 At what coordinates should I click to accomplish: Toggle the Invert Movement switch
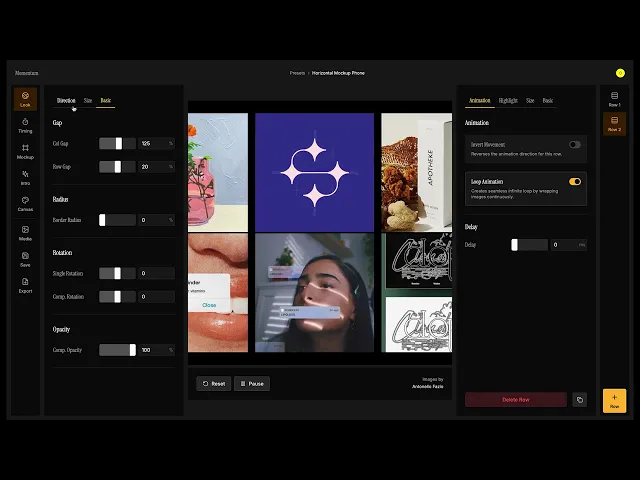[x=575, y=144]
